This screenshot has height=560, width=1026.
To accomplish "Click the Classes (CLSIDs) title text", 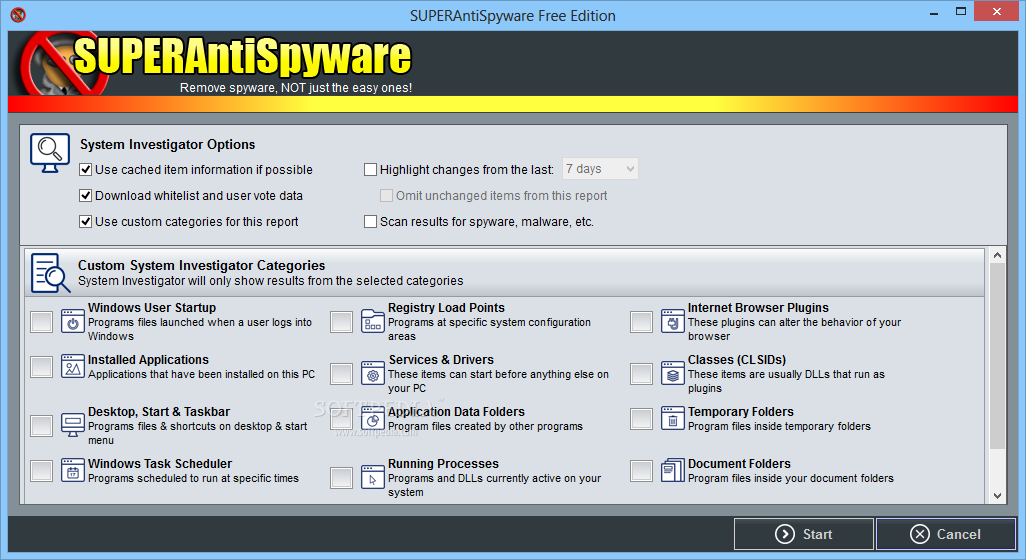I will point(737,360).
